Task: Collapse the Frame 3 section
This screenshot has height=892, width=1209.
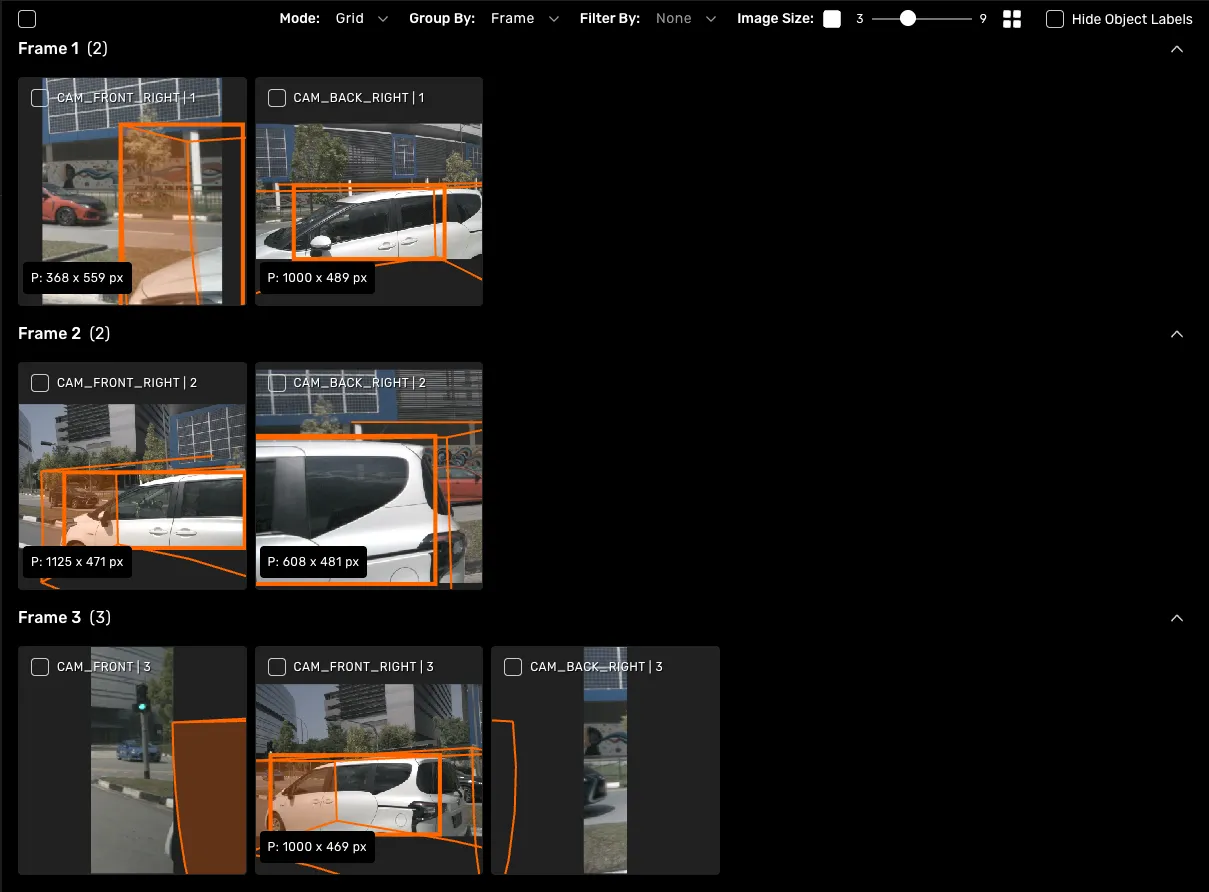Action: [x=1177, y=618]
